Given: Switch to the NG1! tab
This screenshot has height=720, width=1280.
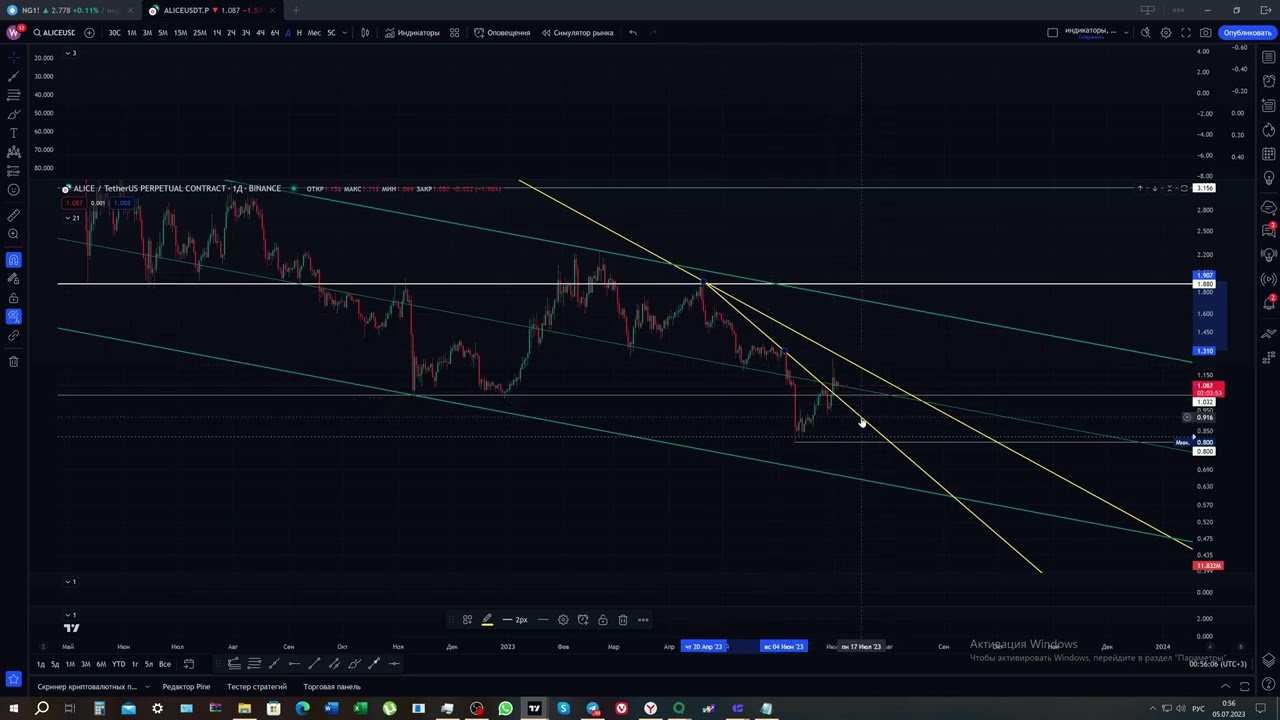Looking at the screenshot, I should click(68, 10).
